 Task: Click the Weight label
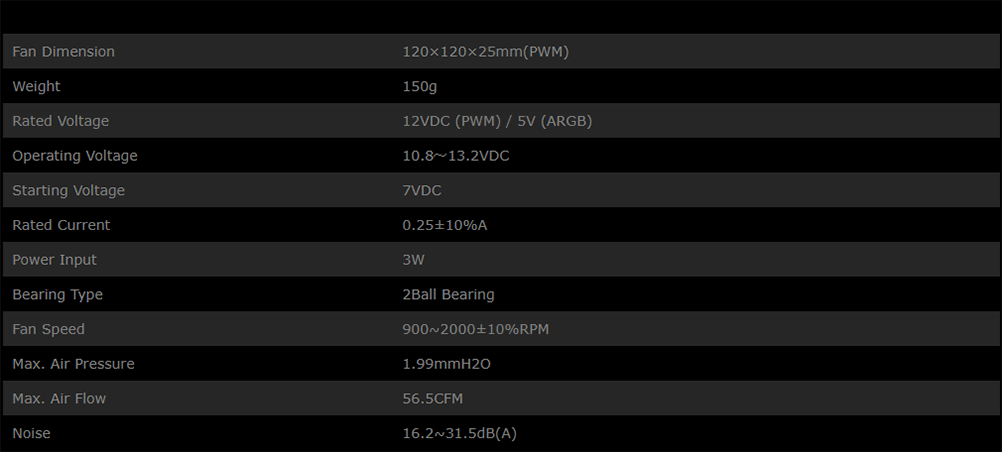tap(36, 87)
